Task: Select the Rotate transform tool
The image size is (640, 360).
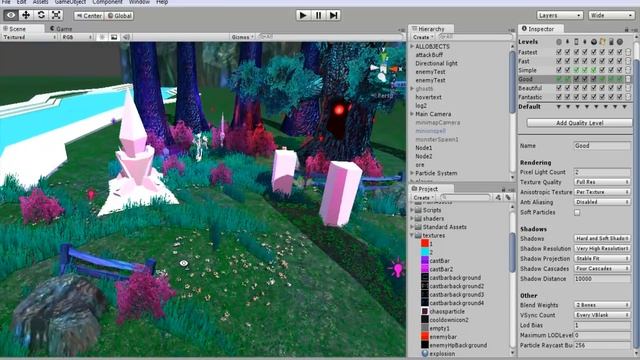Action: 41,16
